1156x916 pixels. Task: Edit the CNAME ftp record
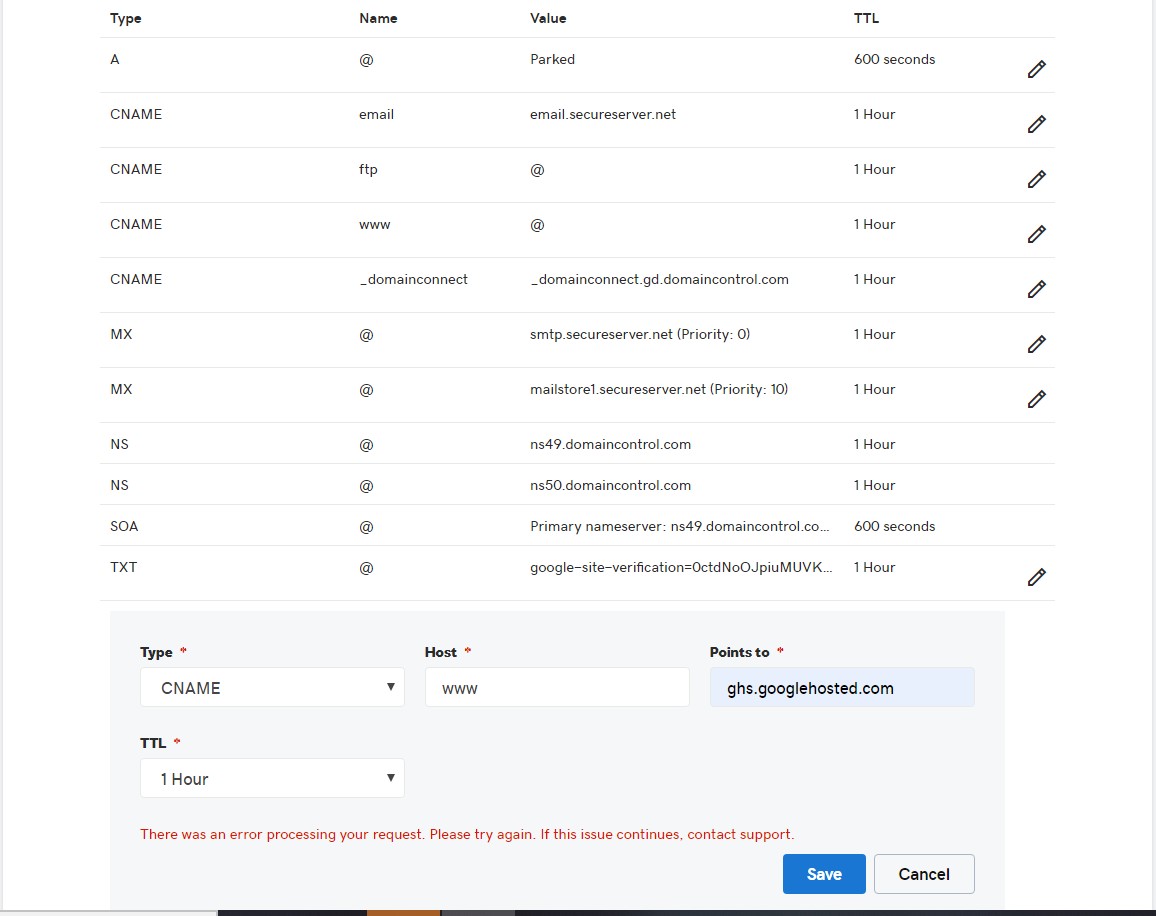point(1037,179)
